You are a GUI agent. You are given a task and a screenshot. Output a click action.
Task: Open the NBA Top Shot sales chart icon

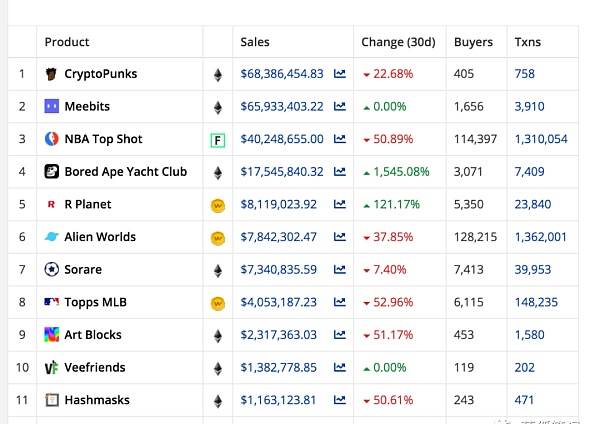[339, 139]
